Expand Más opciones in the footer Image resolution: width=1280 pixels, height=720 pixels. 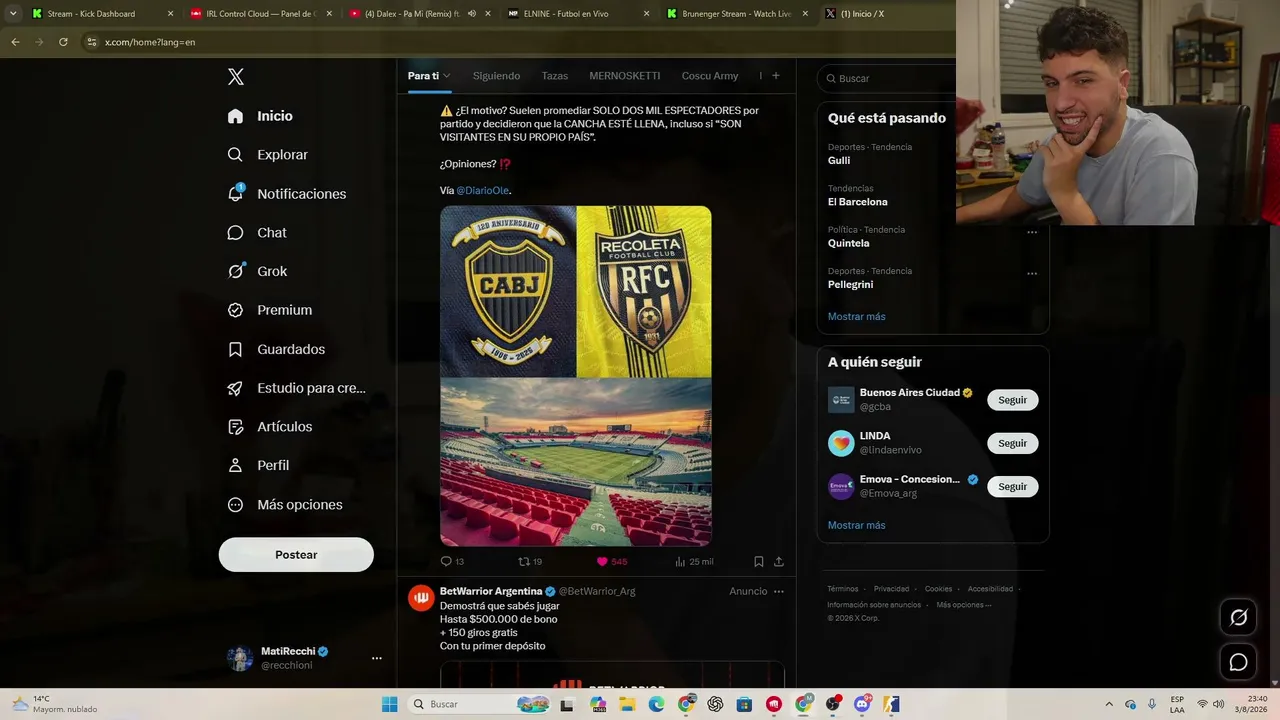pyautogui.click(x=964, y=605)
